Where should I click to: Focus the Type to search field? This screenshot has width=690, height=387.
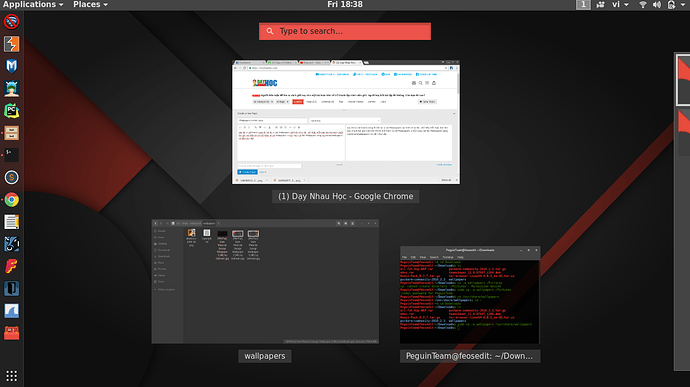(345, 31)
